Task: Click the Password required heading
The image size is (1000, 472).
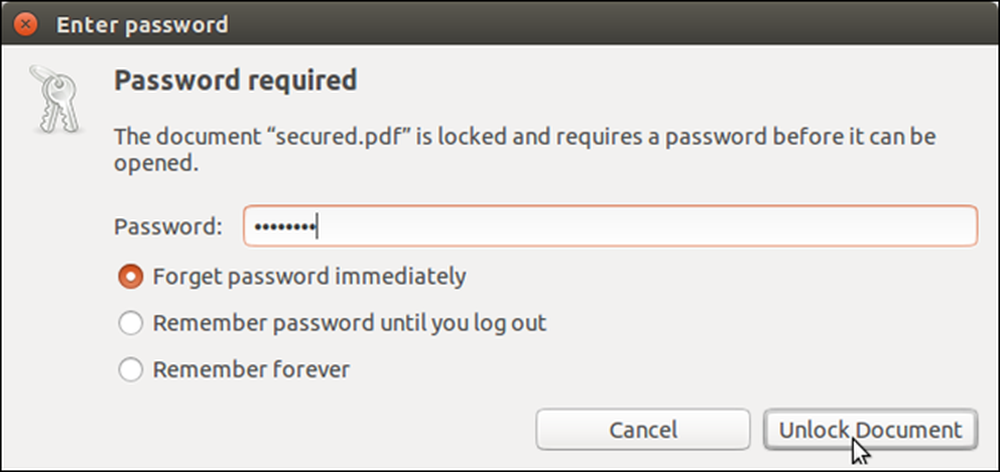Action: click(x=235, y=81)
